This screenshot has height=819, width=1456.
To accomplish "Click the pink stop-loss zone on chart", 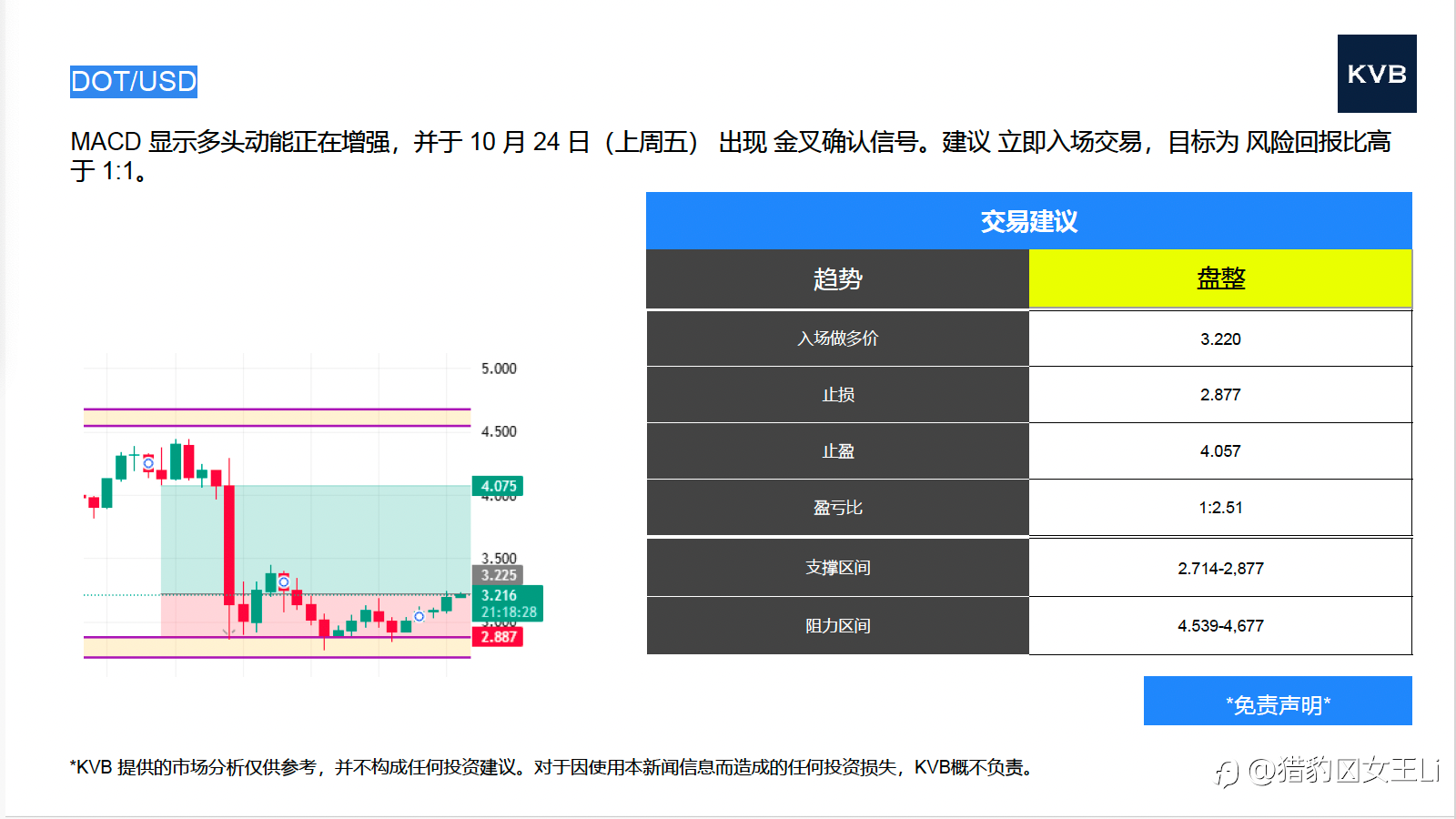I will tap(316, 615).
